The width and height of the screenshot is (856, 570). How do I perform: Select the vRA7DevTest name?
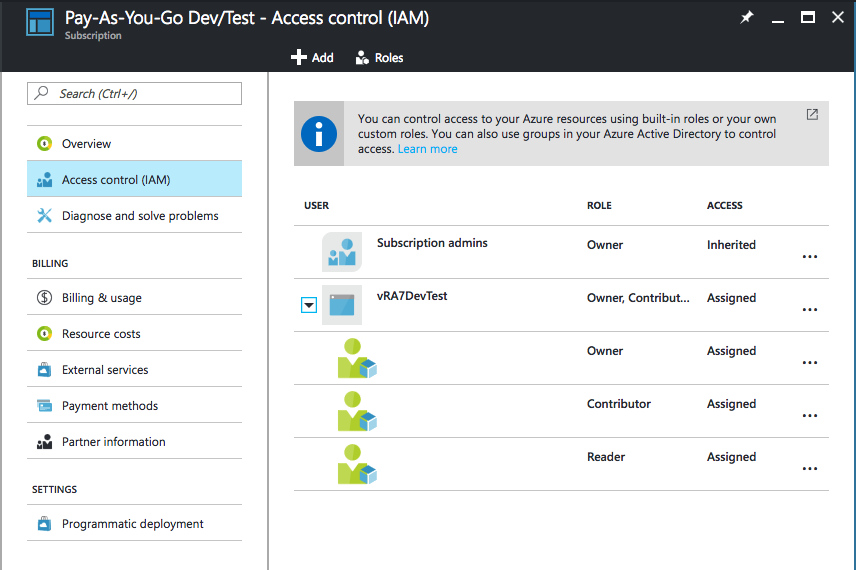point(412,296)
